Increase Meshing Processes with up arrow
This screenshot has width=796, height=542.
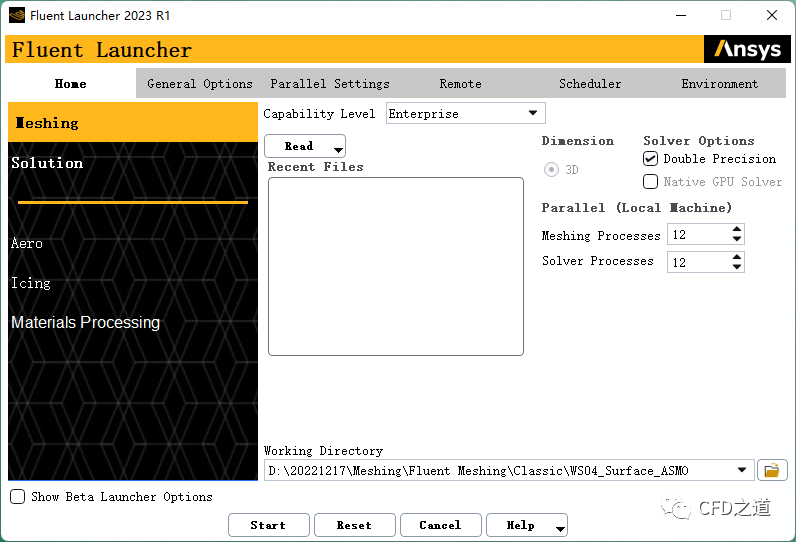(x=737, y=229)
